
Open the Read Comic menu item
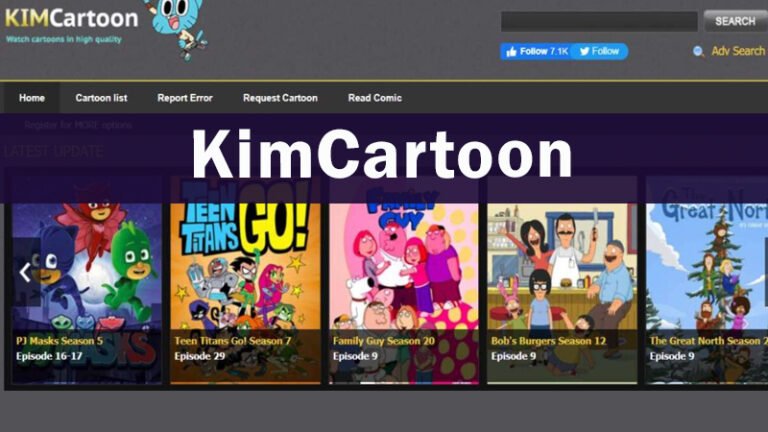pyautogui.click(x=375, y=98)
